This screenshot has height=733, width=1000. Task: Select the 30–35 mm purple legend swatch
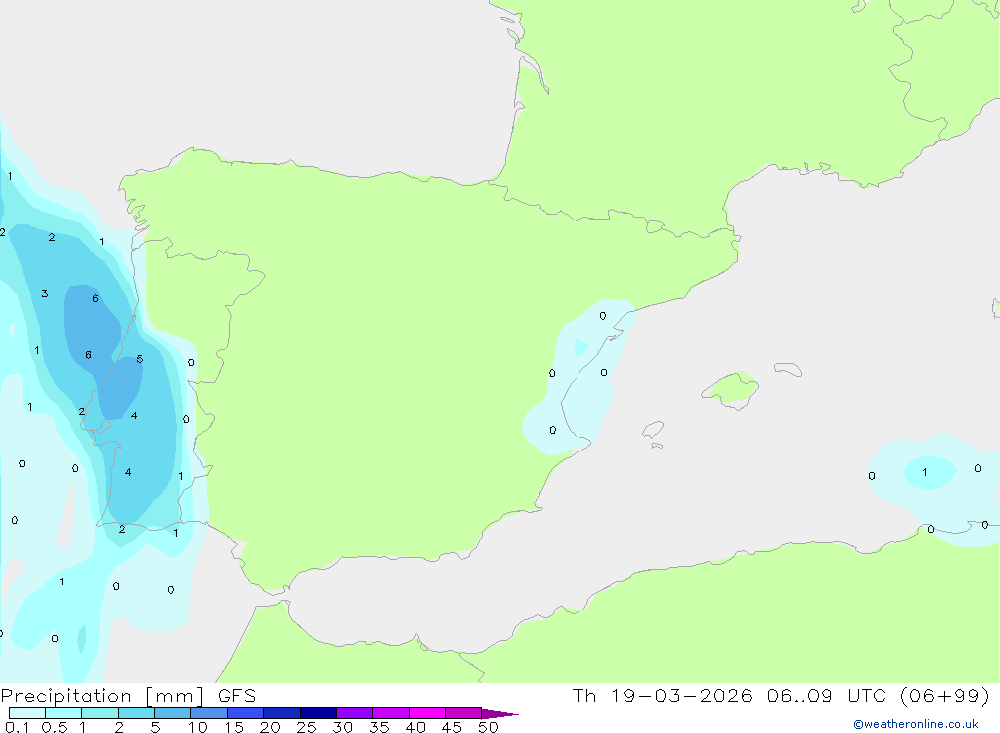tap(355, 713)
